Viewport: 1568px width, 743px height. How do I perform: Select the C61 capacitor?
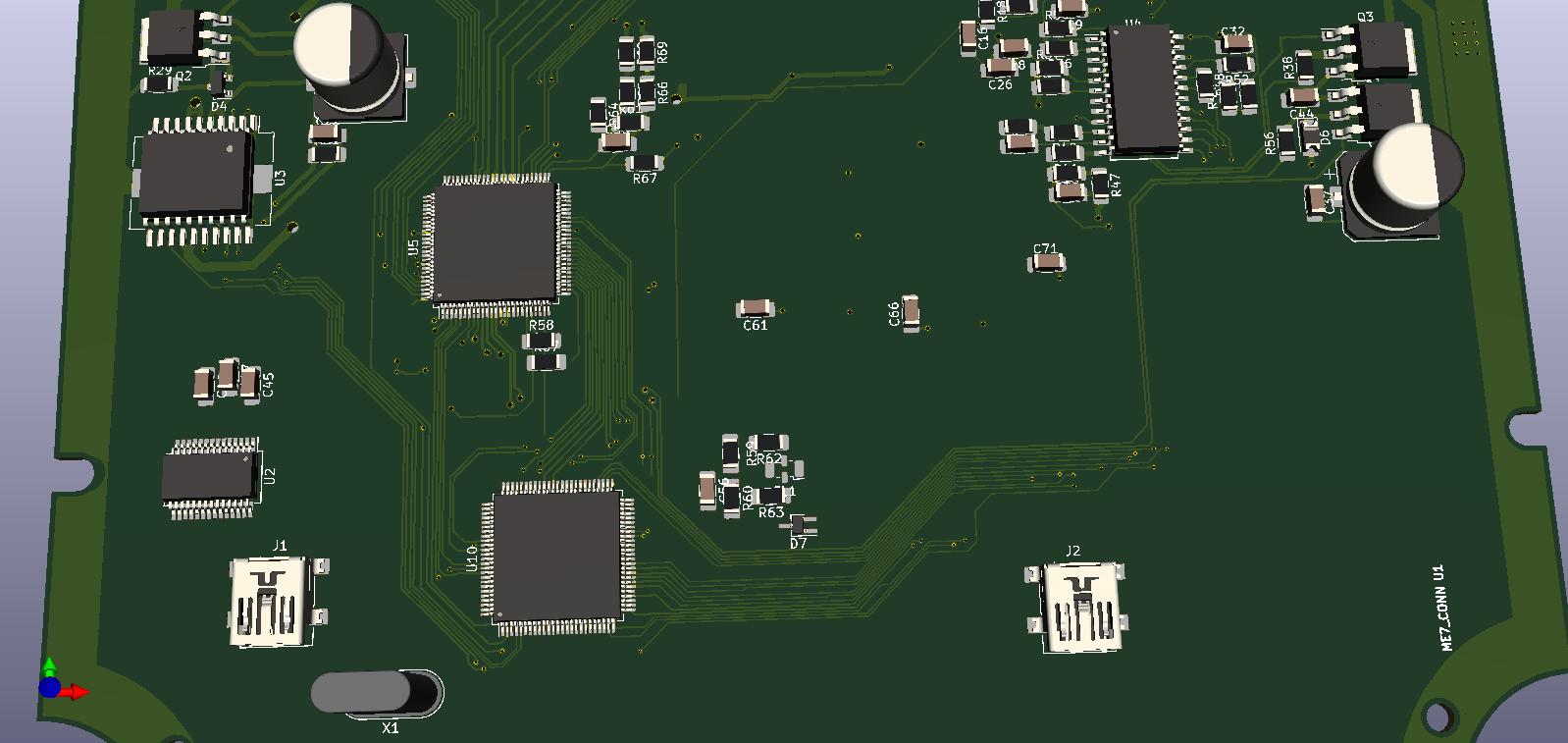click(755, 309)
